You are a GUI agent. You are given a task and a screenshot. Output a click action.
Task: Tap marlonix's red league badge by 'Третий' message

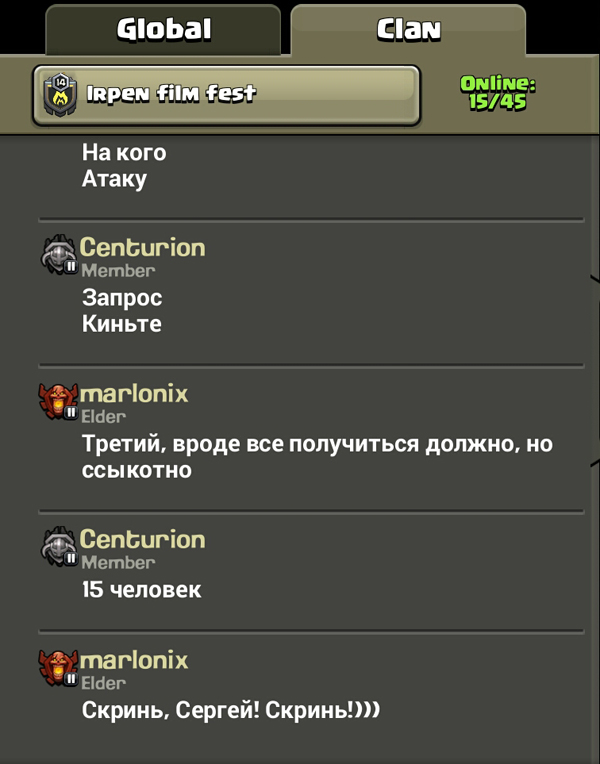[x=58, y=401]
